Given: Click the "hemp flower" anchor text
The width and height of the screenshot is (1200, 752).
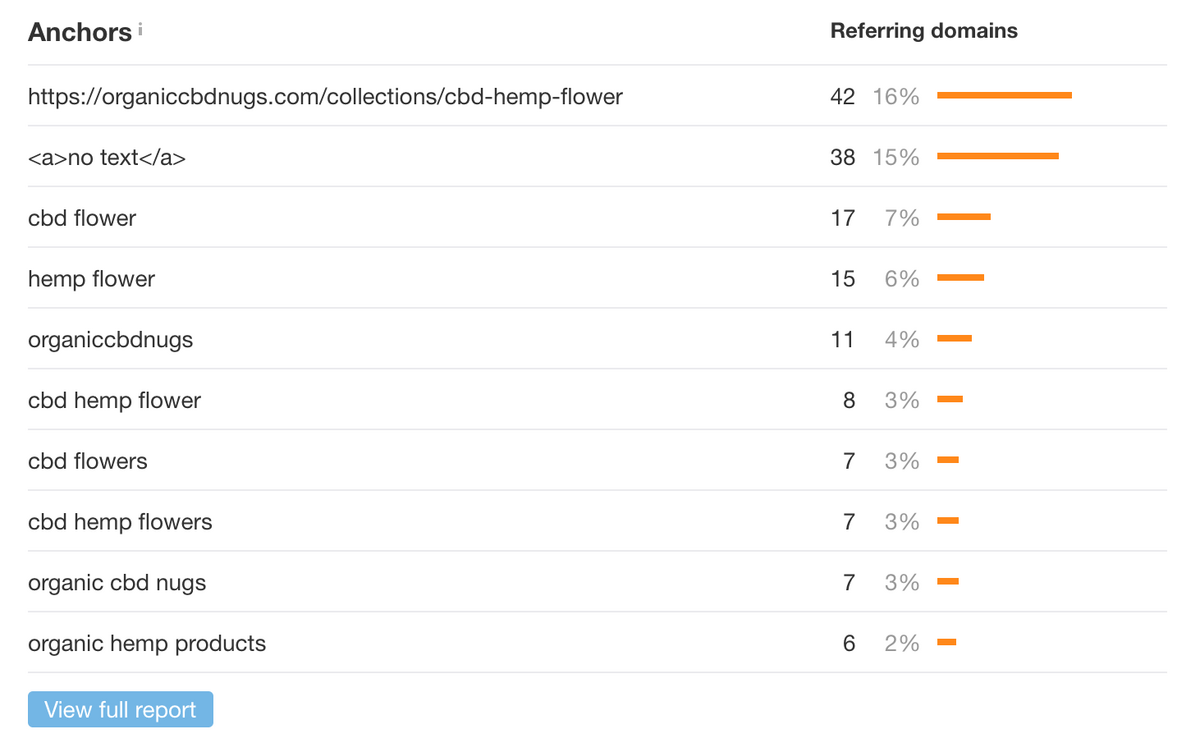Looking at the screenshot, I should (x=91, y=279).
